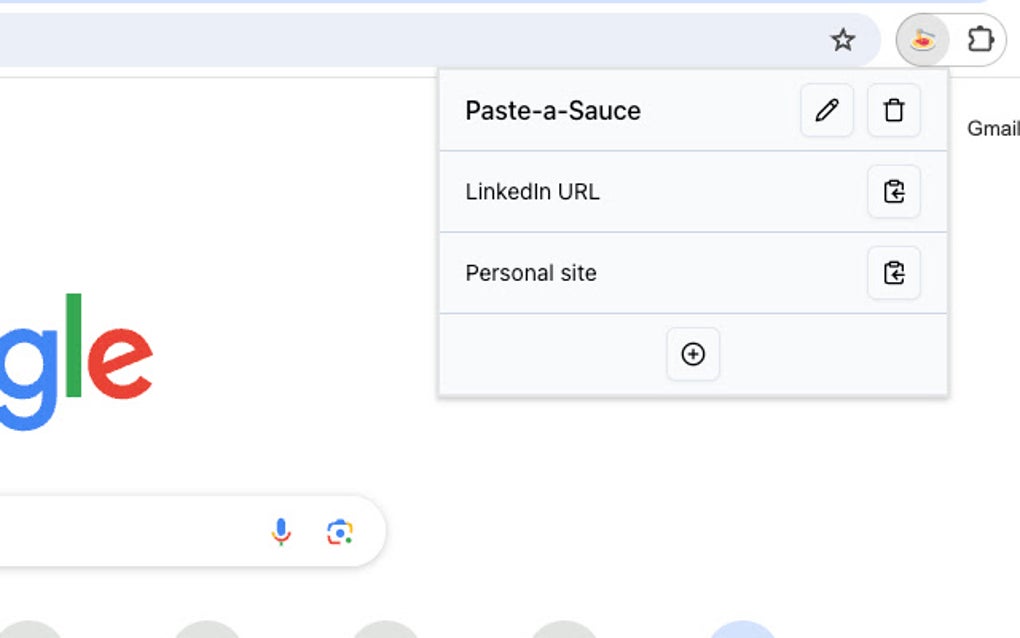This screenshot has height=638, width=1020.
Task: Click the pencil icon to edit Paste-a-Sauce entries
Action: pos(826,110)
